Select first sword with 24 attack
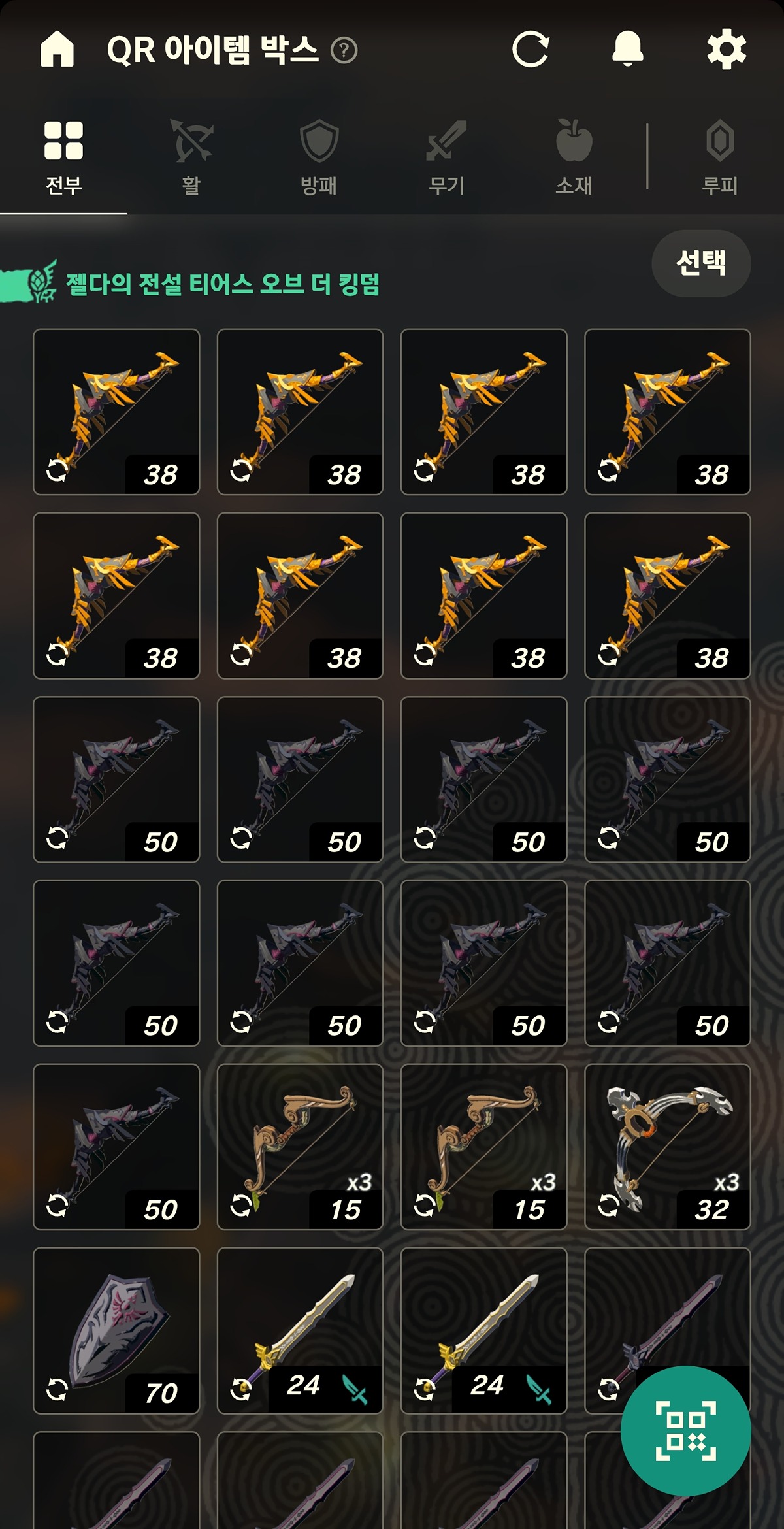The height and width of the screenshot is (1529, 784). 300,1331
